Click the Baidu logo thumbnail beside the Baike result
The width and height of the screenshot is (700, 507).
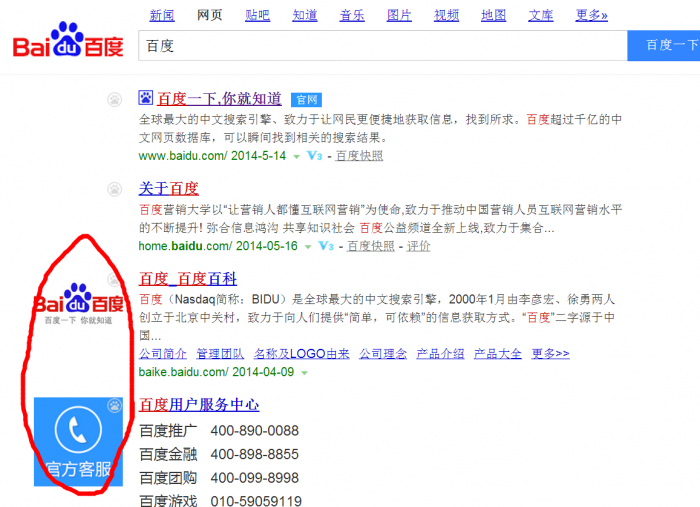click(x=78, y=303)
